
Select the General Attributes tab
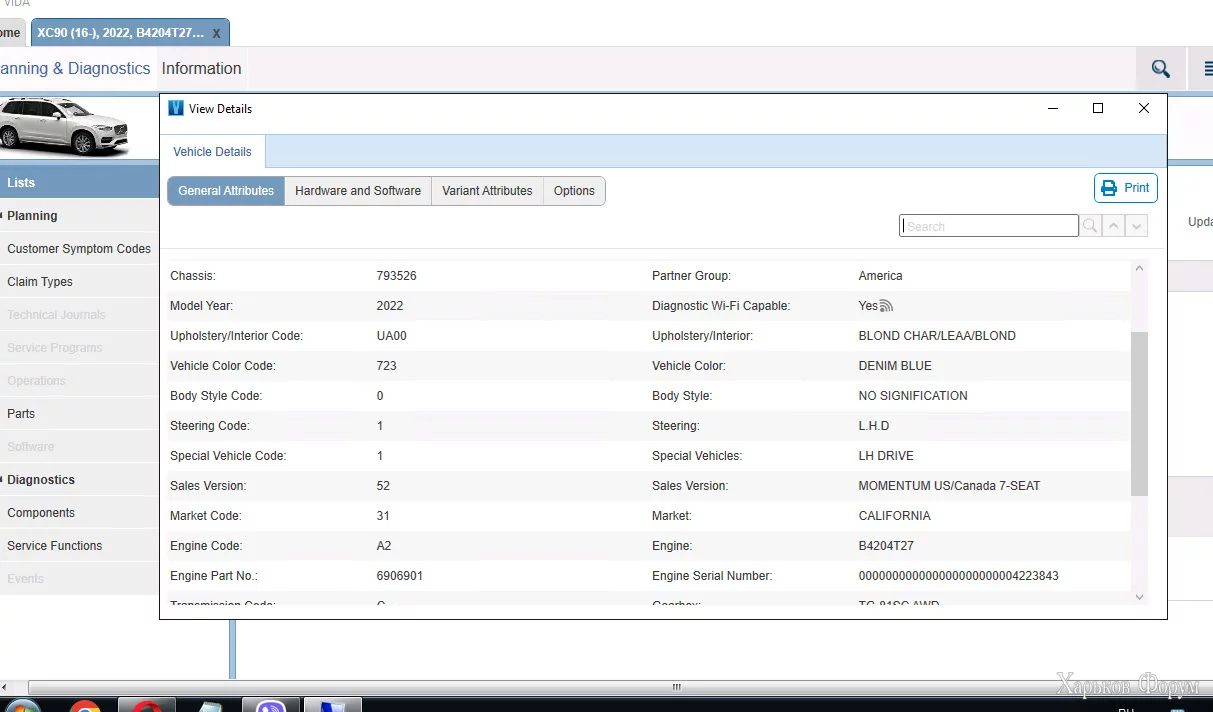click(226, 191)
